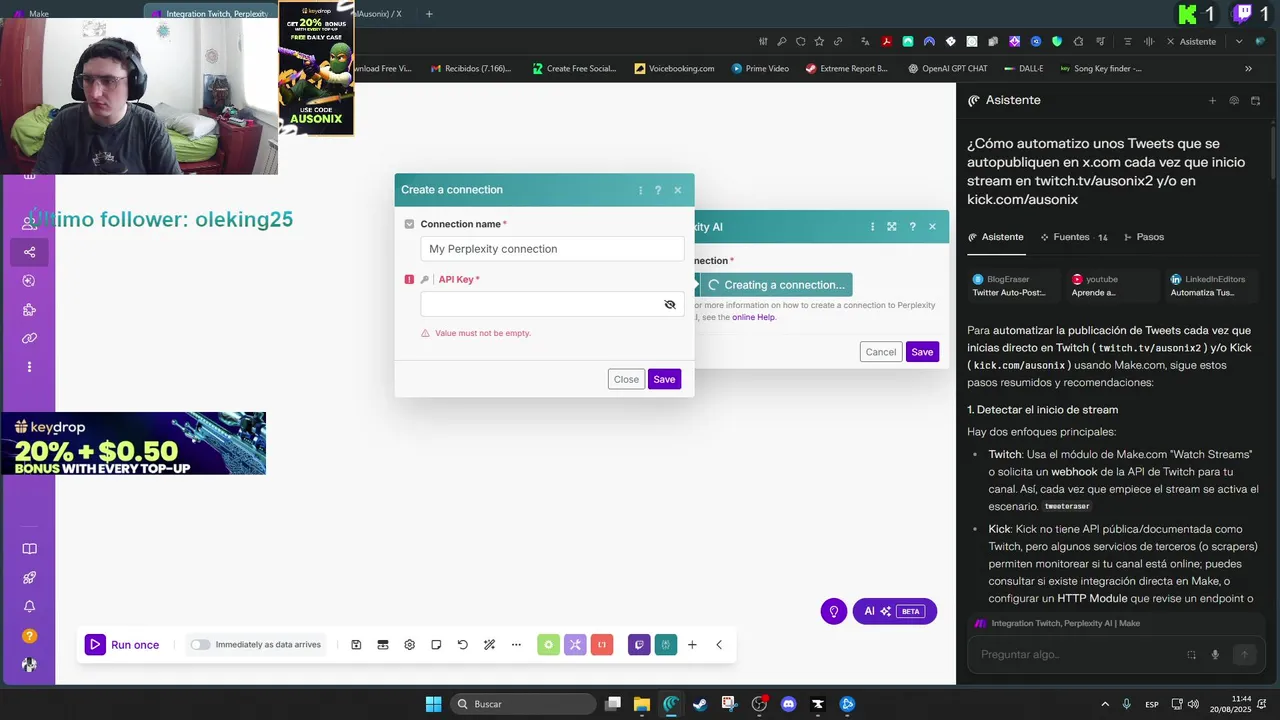Open the three-dots more menu in bottom toolbar
This screenshot has height=720, width=1280.
point(516,645)
